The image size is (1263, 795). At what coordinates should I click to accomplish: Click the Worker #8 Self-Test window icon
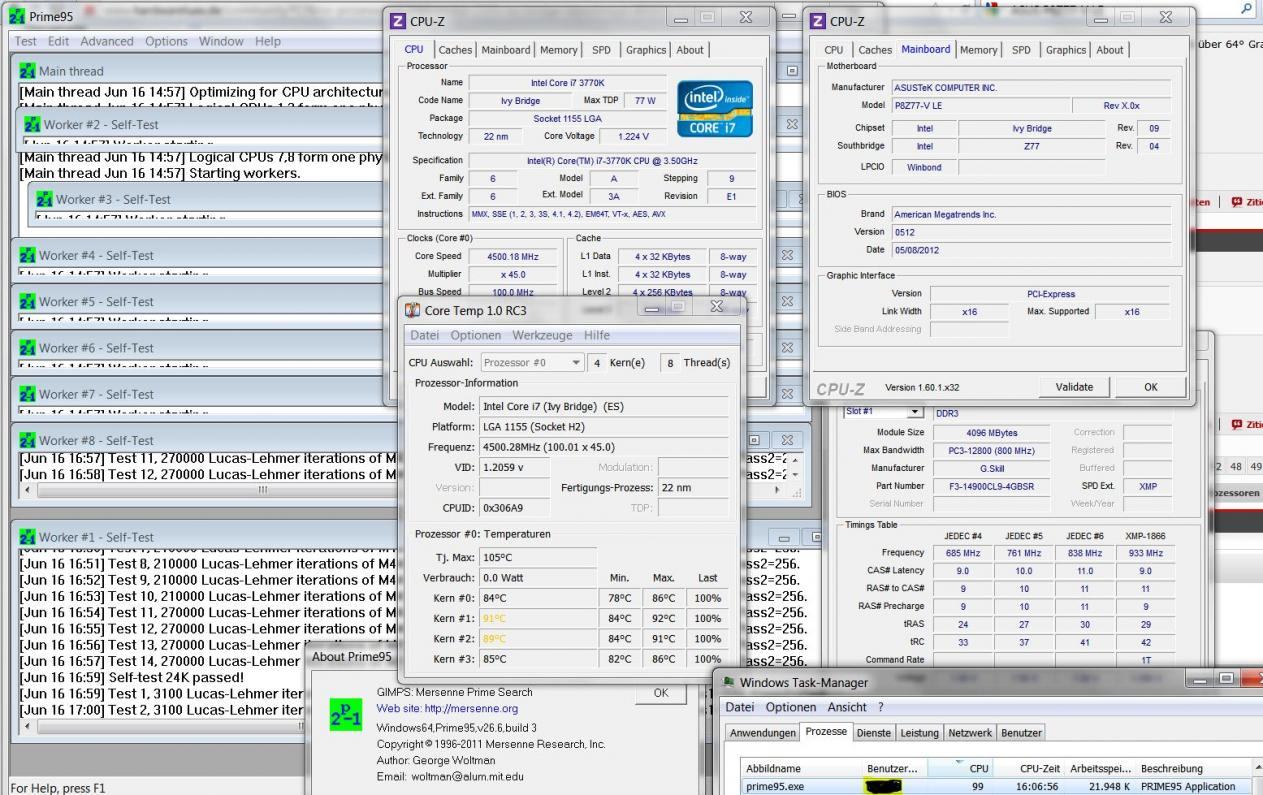[x=28, y=441]
